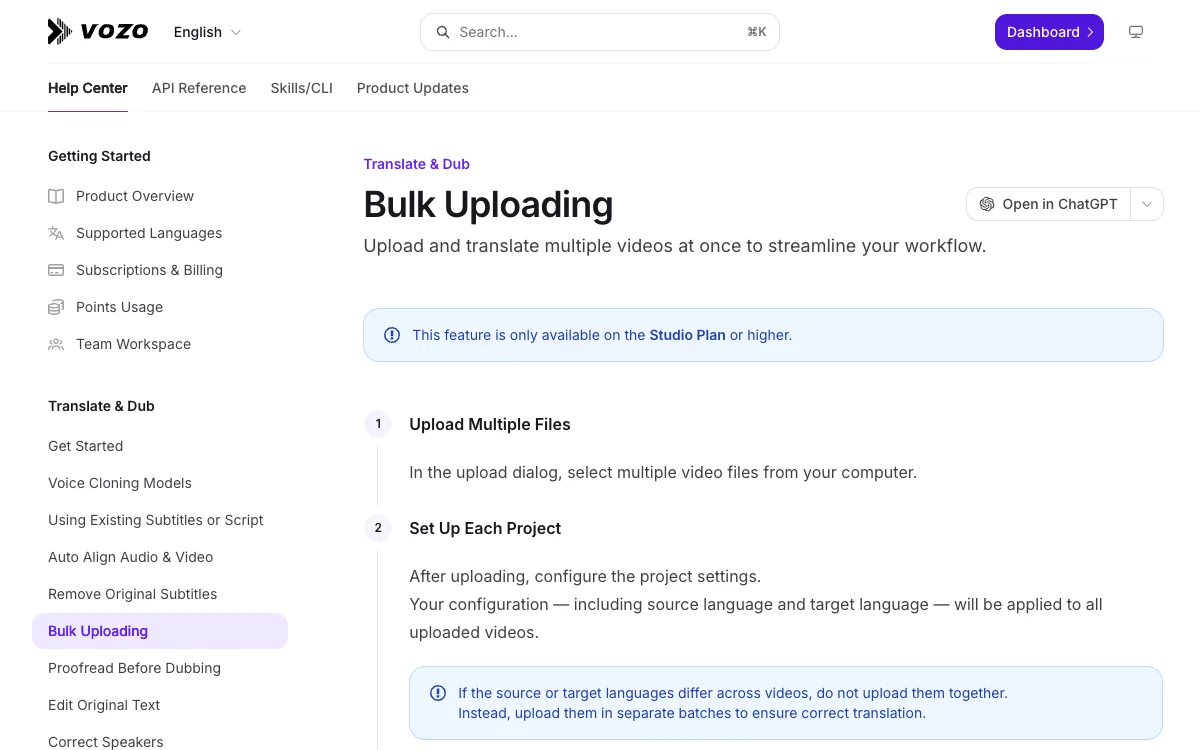This screenshot has width=1200, height=750.
Task: Click the Points Usage coins icon
Action: (x=56, y=307)
